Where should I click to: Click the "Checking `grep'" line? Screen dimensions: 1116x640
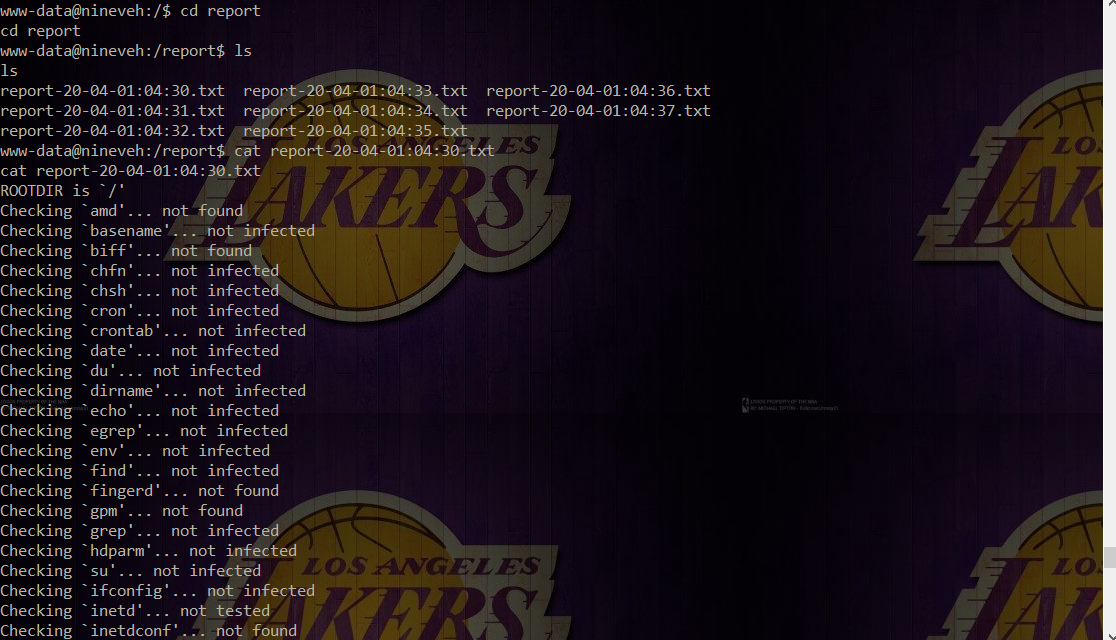coord(140,530)
